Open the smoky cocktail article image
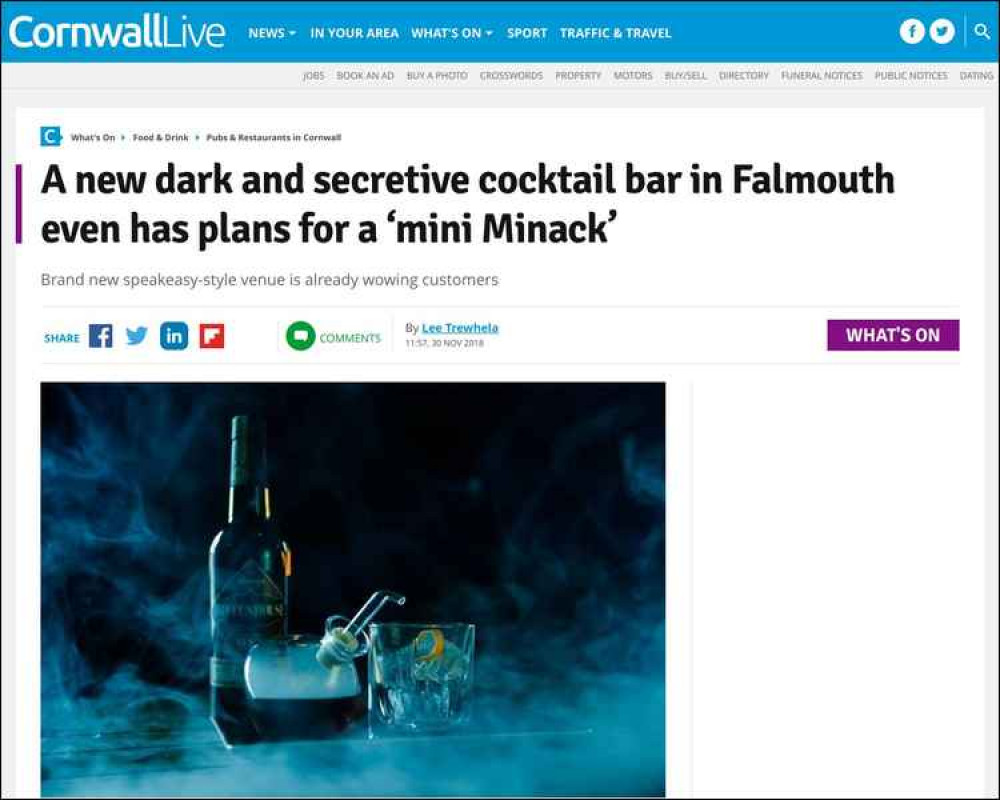 point(353,589)
